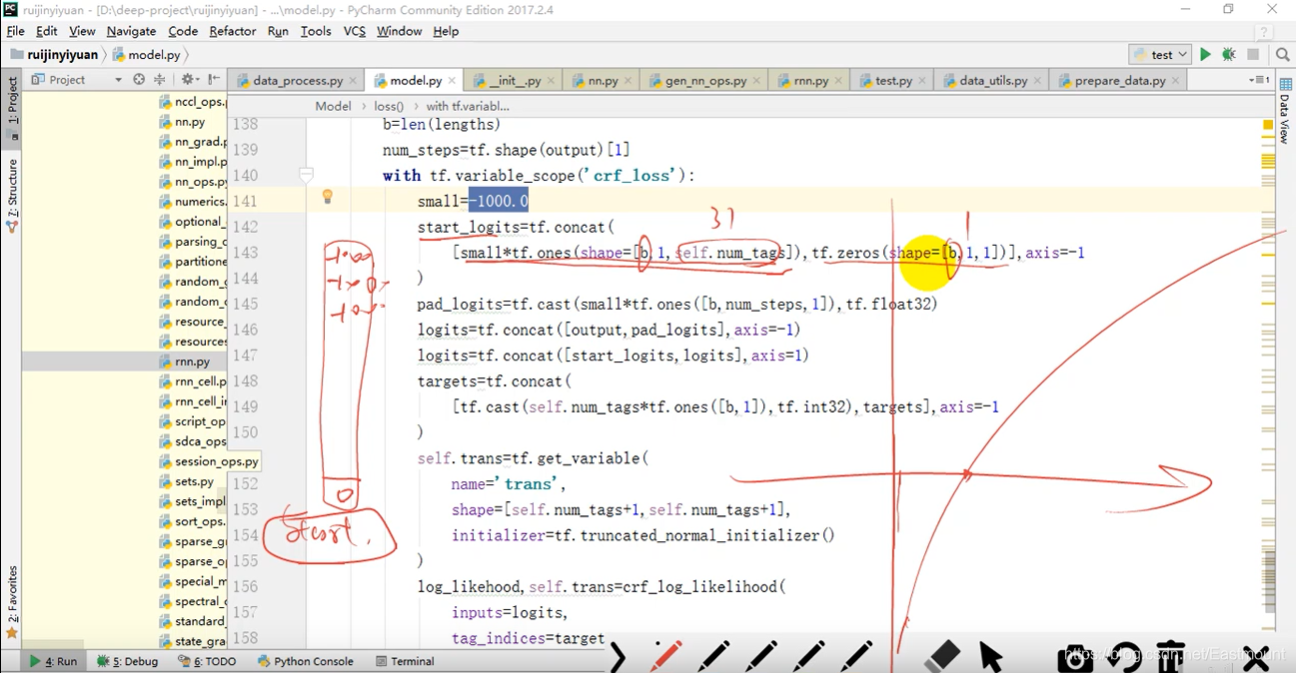The image size is (1296, 673).
Task: Select the red pen annotation tool
Action: pyautogui.click(x=666, y=656)
